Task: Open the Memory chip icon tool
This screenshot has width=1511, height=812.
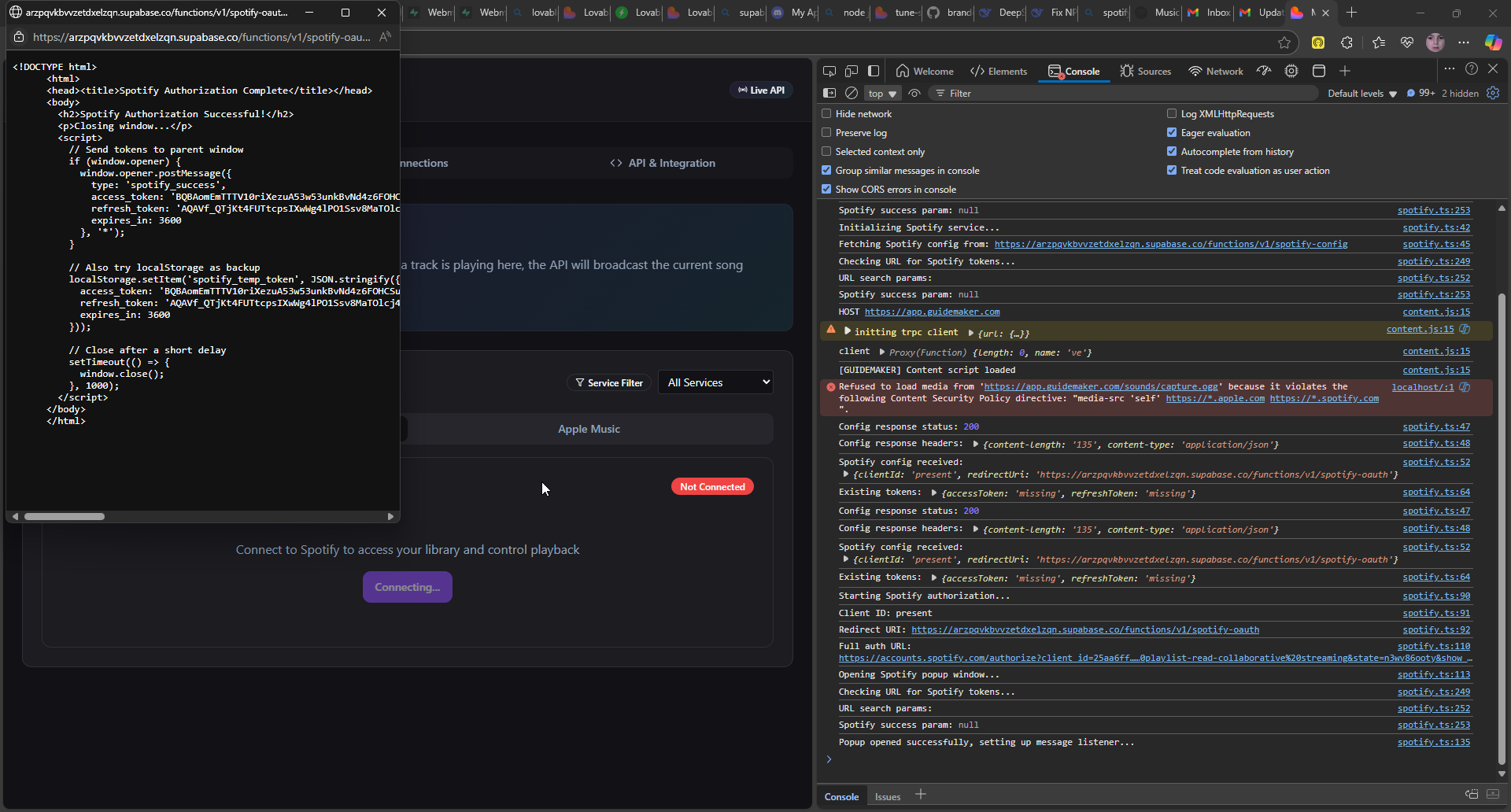Action: click(1291, 71)
